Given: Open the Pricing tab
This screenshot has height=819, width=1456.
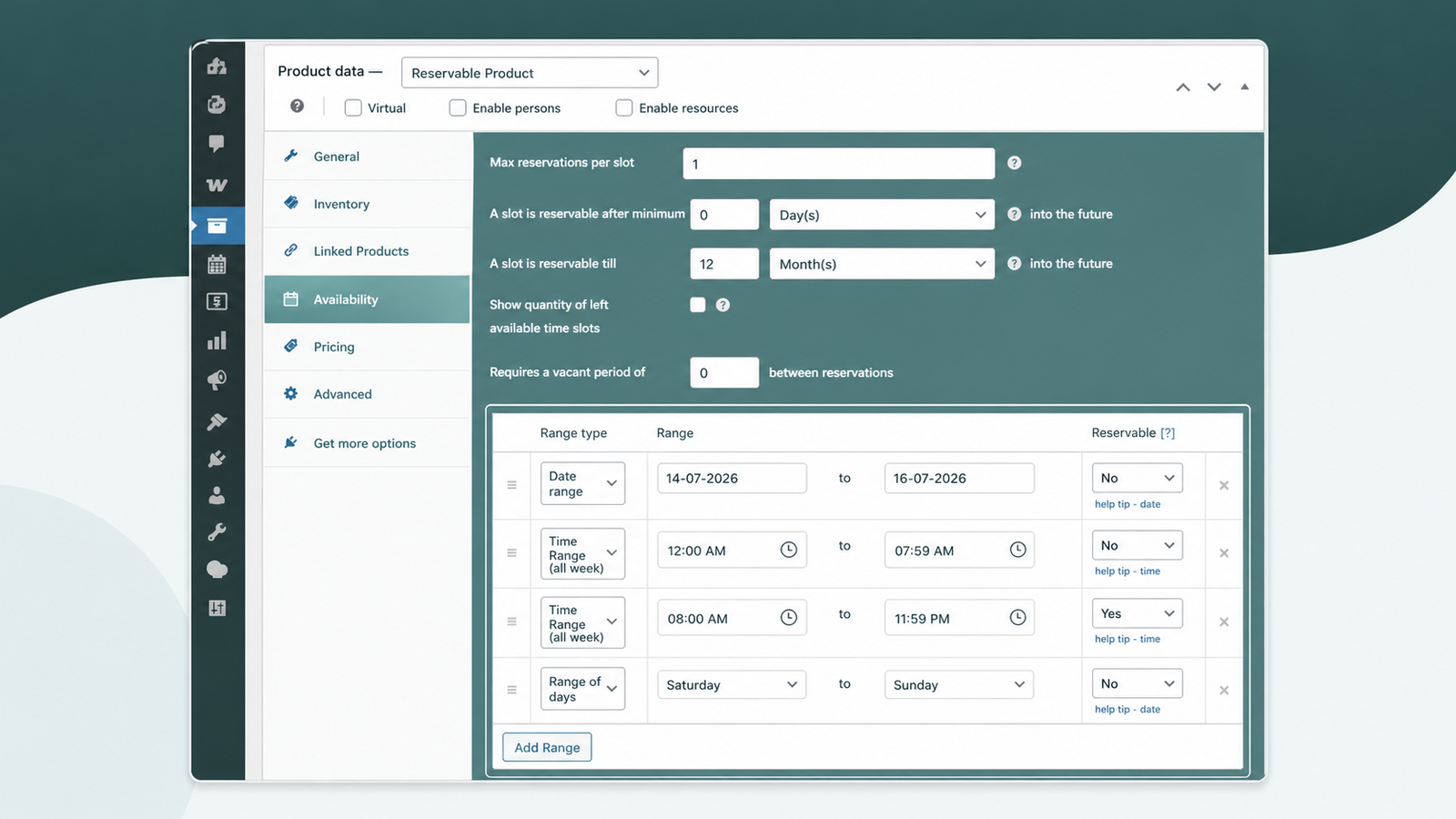Looking at the screenshot, I should [368, 347].
